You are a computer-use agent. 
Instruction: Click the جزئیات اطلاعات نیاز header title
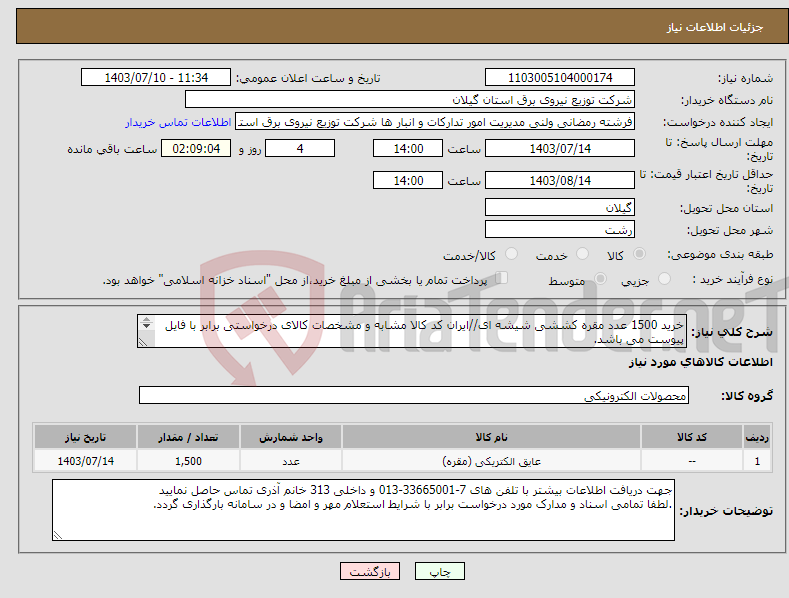click(715, 27)
